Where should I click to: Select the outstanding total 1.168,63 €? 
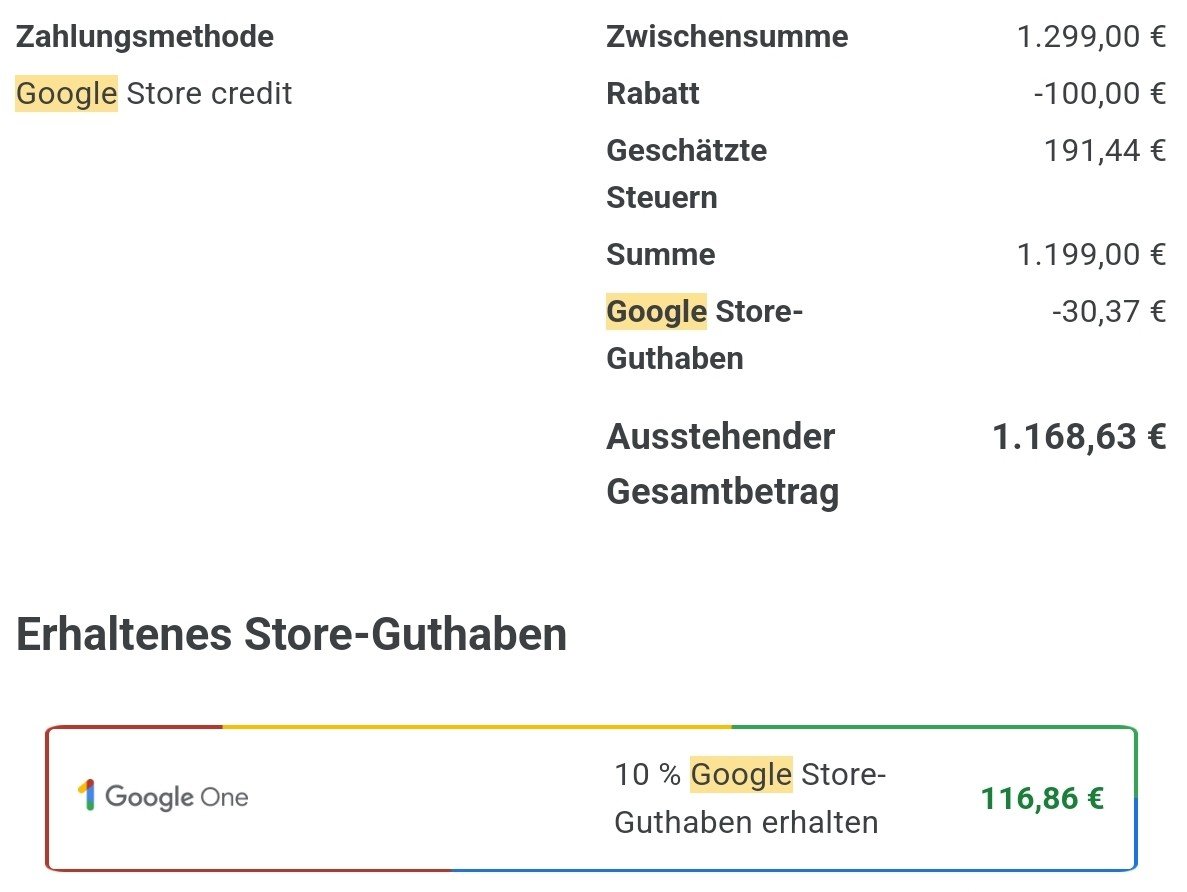tap(1079, 437)
